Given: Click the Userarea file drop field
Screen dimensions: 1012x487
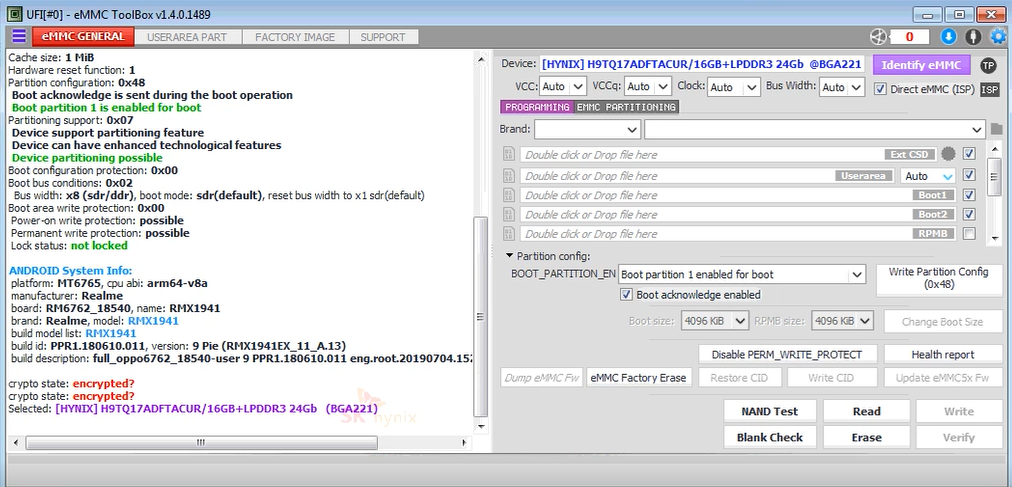Looking at the screenshot, I should 707,175.
